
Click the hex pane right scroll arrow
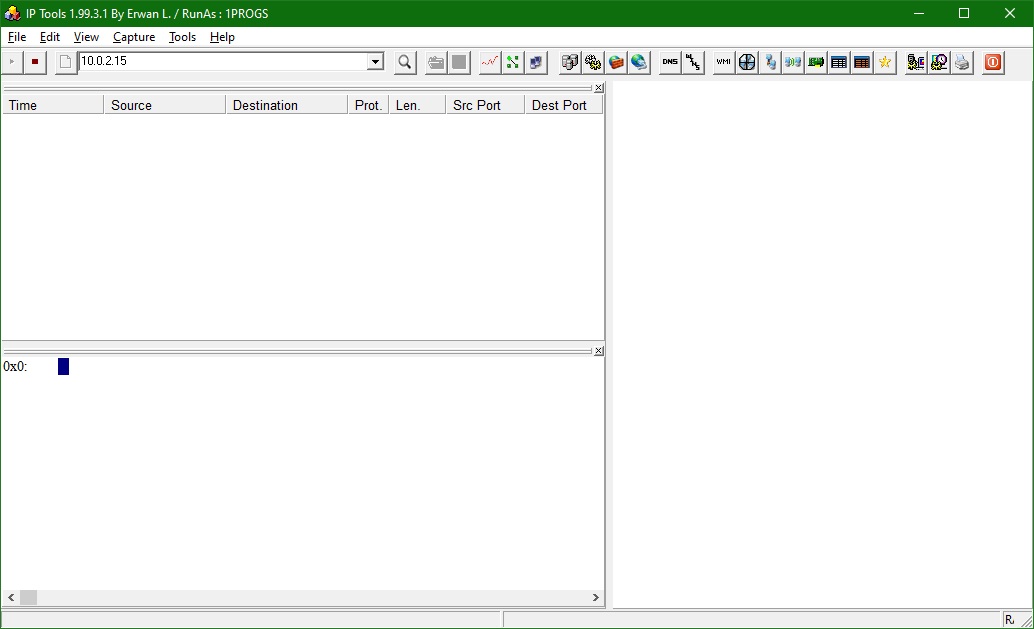(x=595, y=597)
